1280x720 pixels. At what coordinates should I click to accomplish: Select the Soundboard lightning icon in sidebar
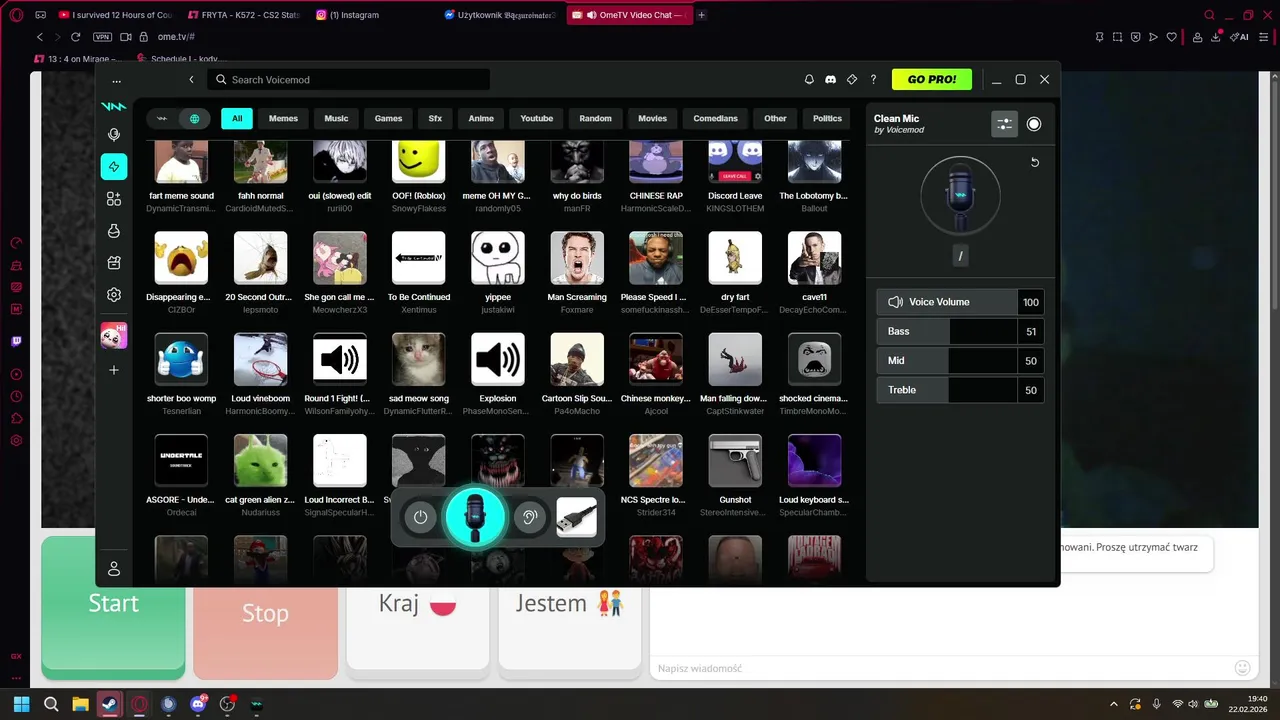114,167
